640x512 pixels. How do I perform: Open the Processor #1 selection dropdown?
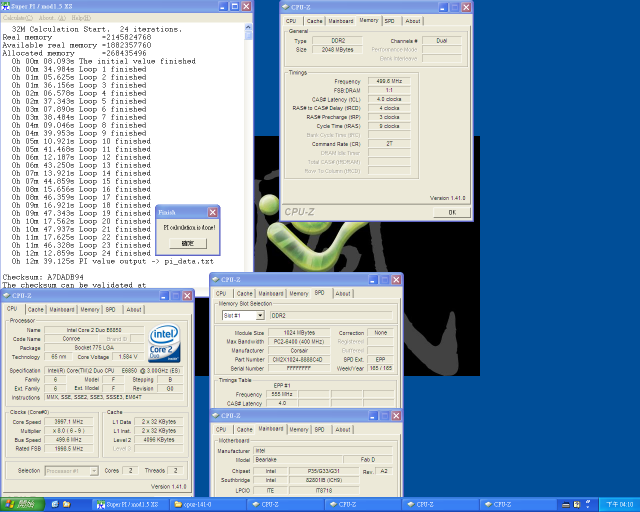click(x=94, y=471)
